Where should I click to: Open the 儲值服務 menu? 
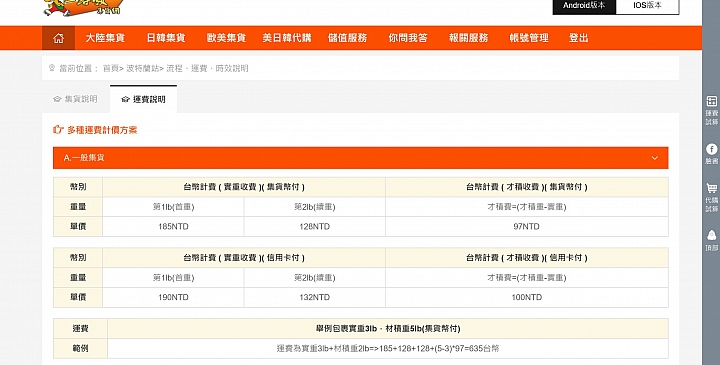click(x=347, y=38)
